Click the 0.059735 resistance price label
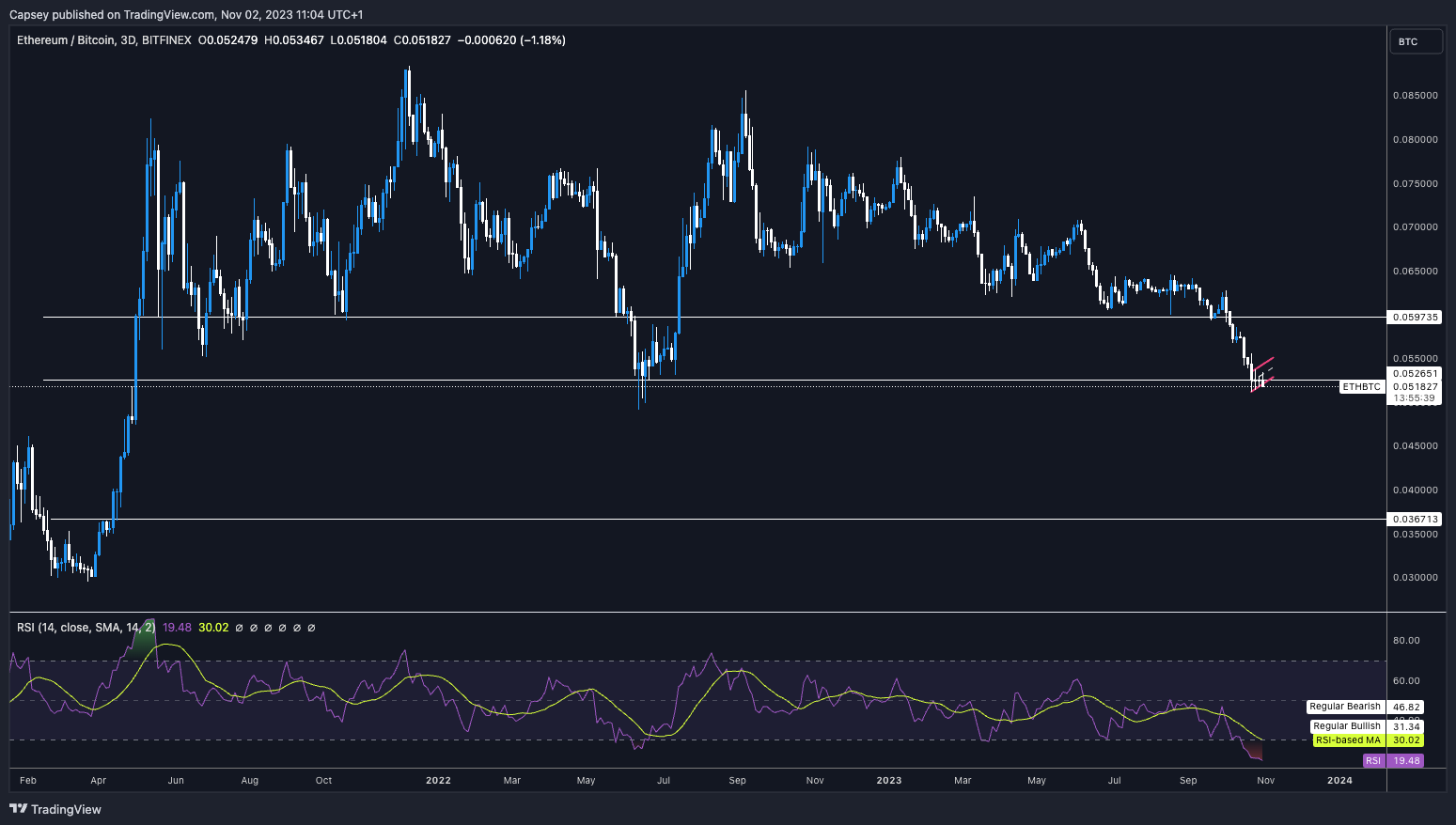This screenshot has height=825, width=1456. pyautogui.click(x=1416, y=317)
